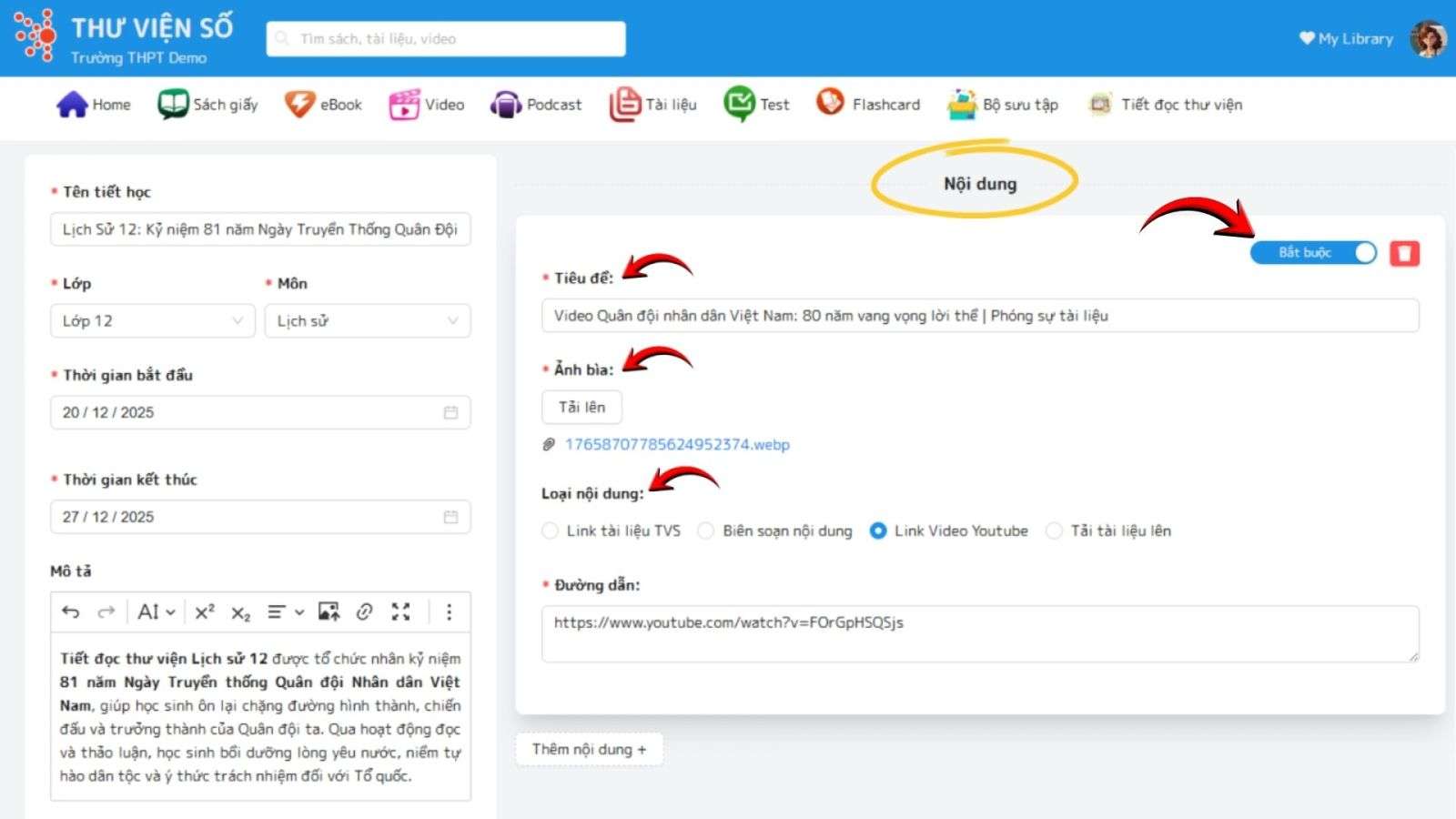The height and width of the screenshot is (819, 1456).
Task: Expand description editor to fullscreen
Action: [401, 612]
